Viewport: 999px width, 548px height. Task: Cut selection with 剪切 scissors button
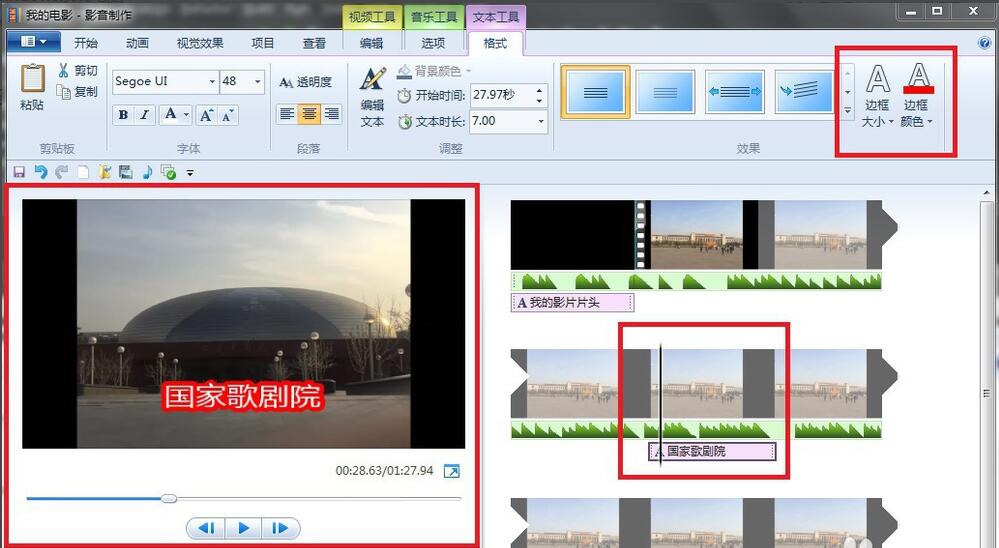point(78,71)
